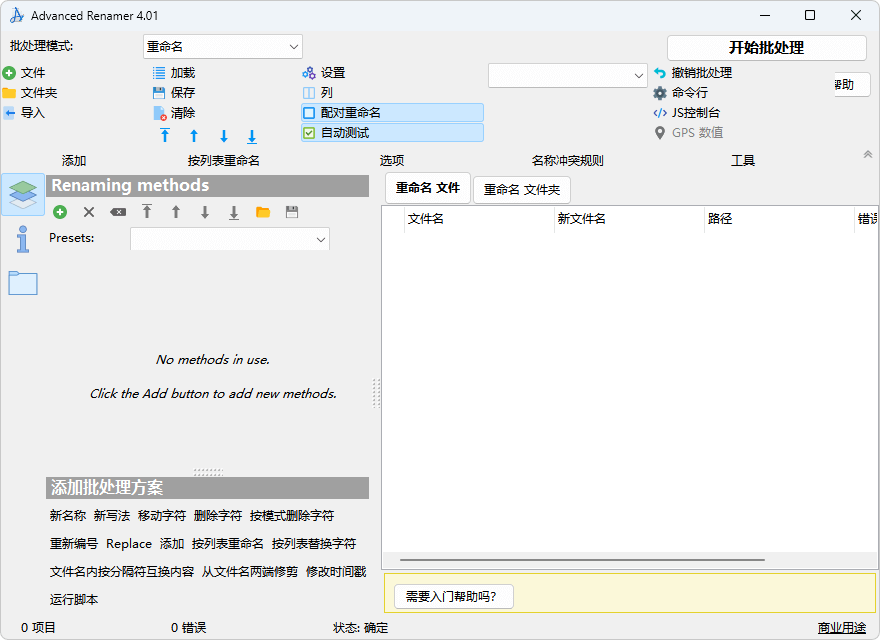880x640 pixels.
Task: Move method down with gray down arrow
Action: click(205, 212)
